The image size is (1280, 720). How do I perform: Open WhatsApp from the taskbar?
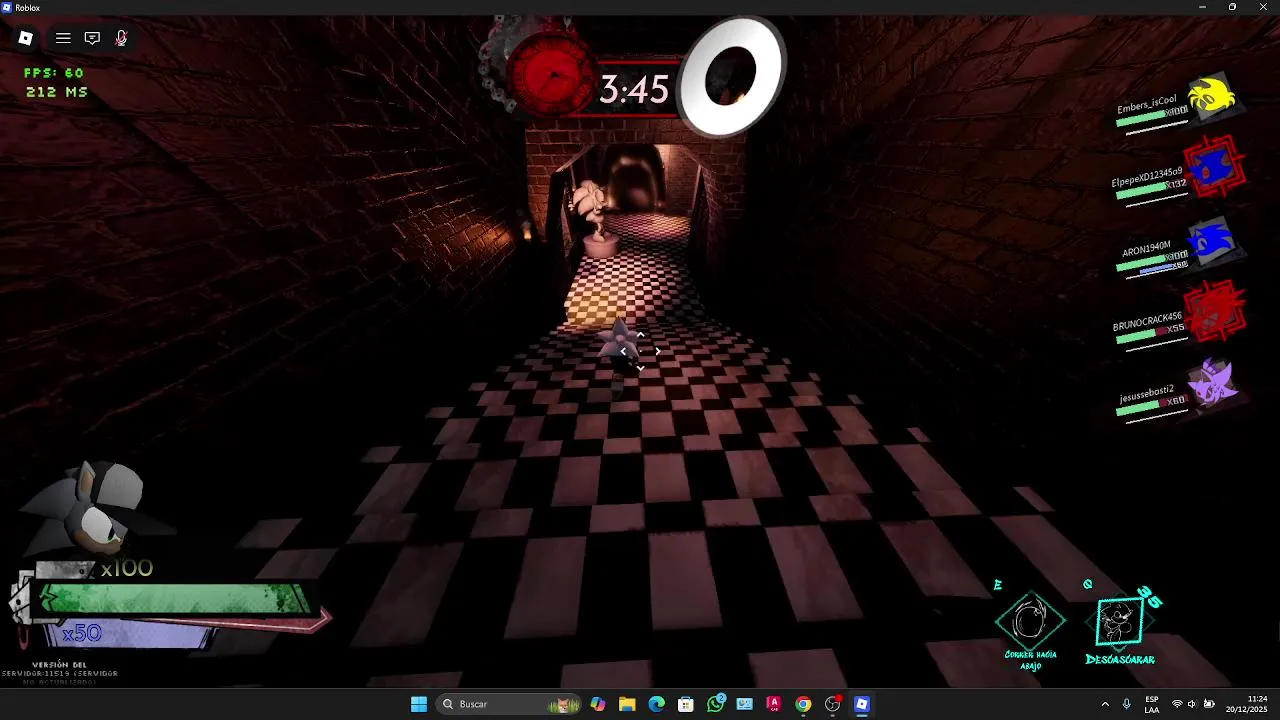pos(715,704)
